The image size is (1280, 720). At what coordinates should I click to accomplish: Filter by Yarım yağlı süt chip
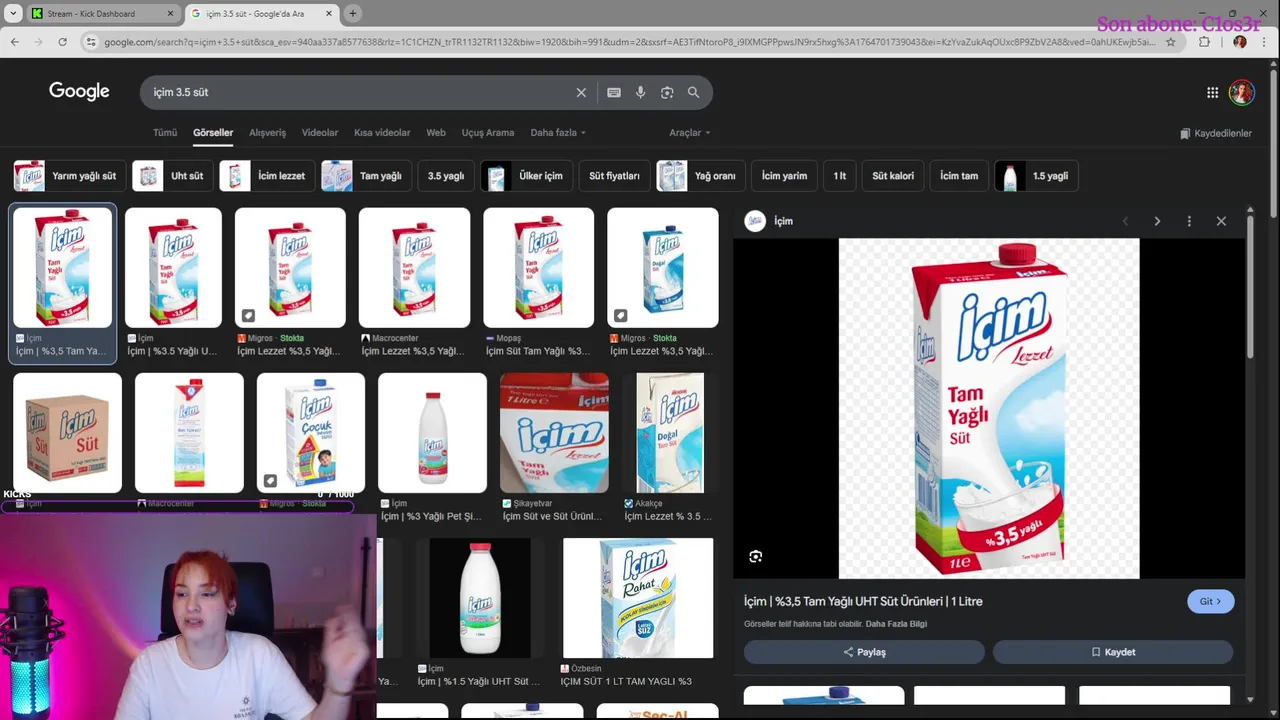pyautogui.click(x=70, y=176)
